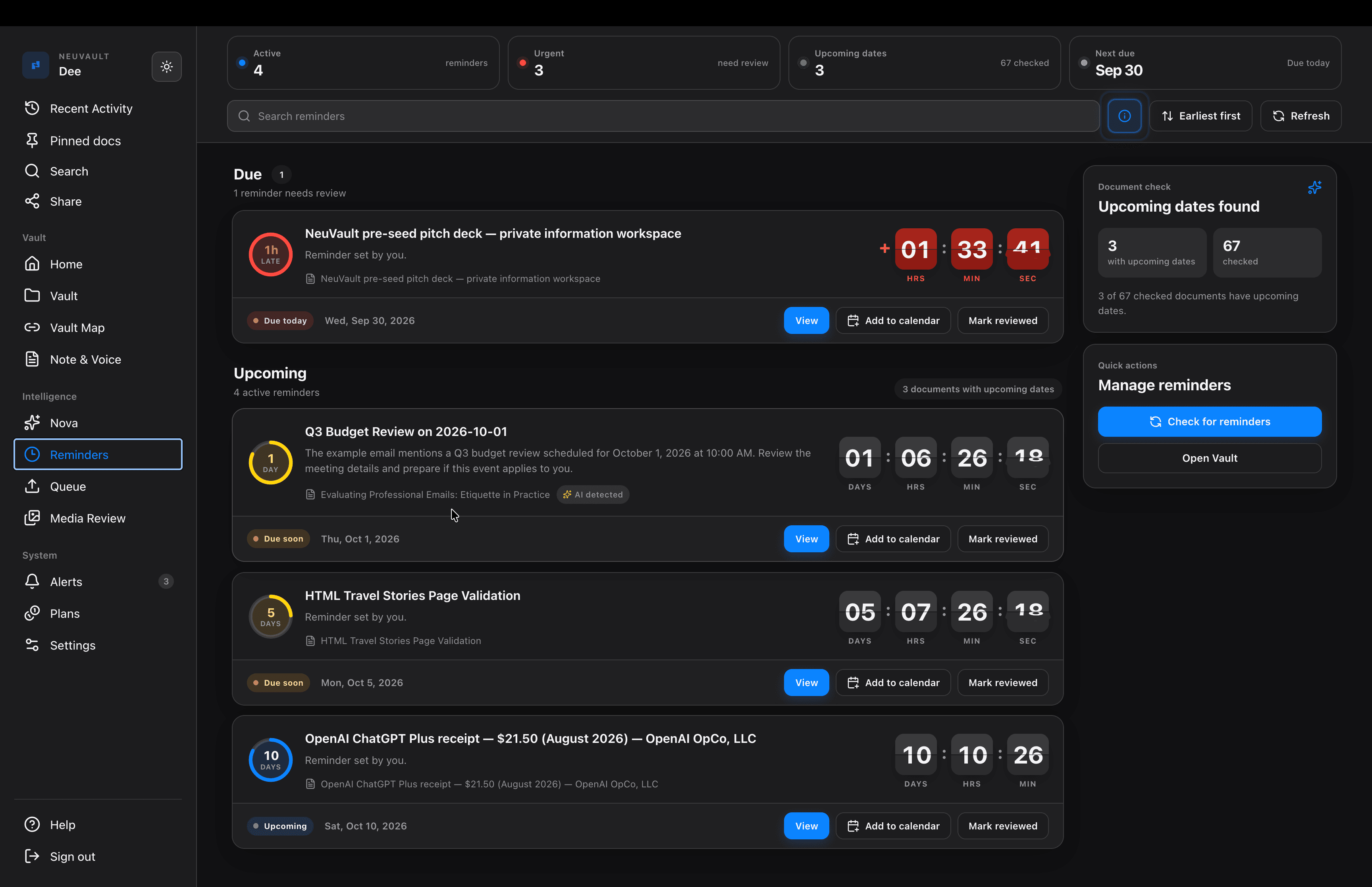Mark pitch deck reminder reviewed
The width and height of the screenshot is (1372, 887).
(1002, 321)
